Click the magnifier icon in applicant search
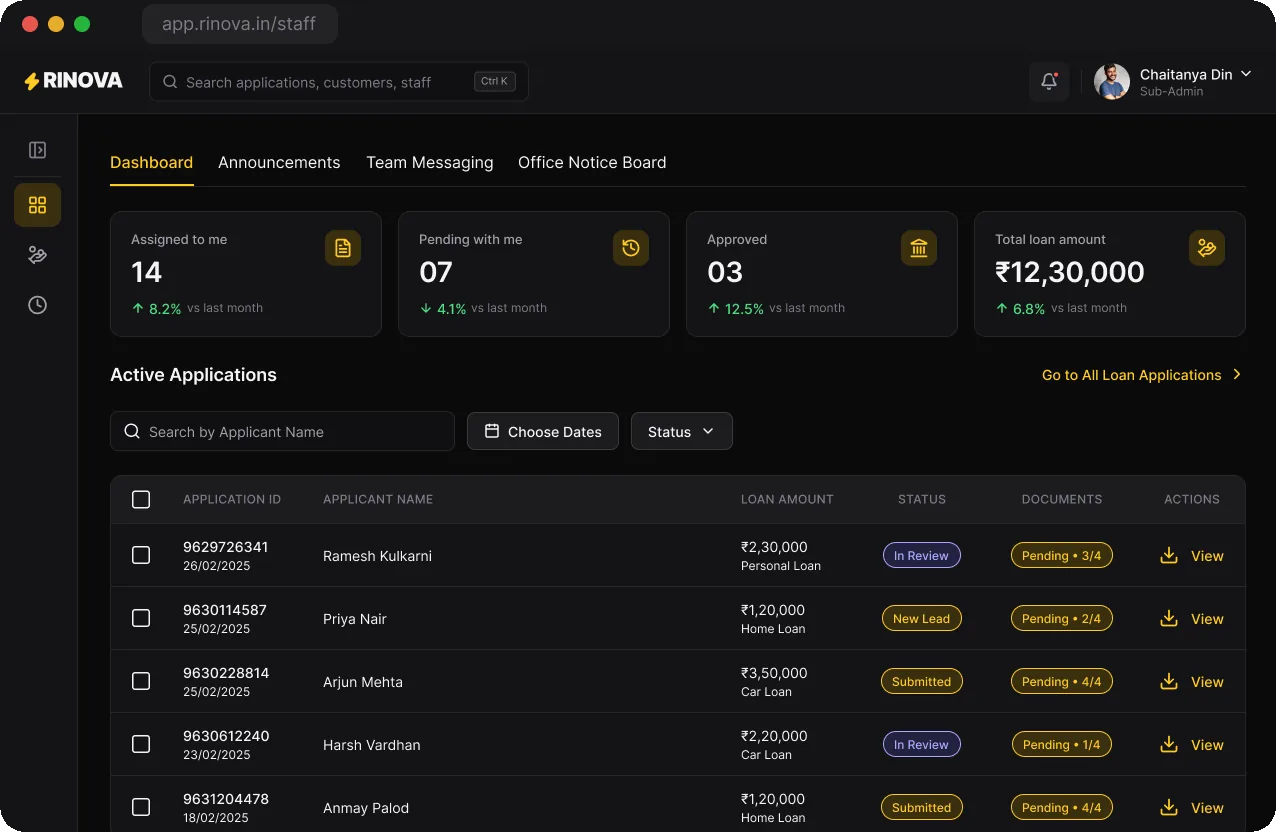The height and width of the screenshot is (832, 1276). 132,431
